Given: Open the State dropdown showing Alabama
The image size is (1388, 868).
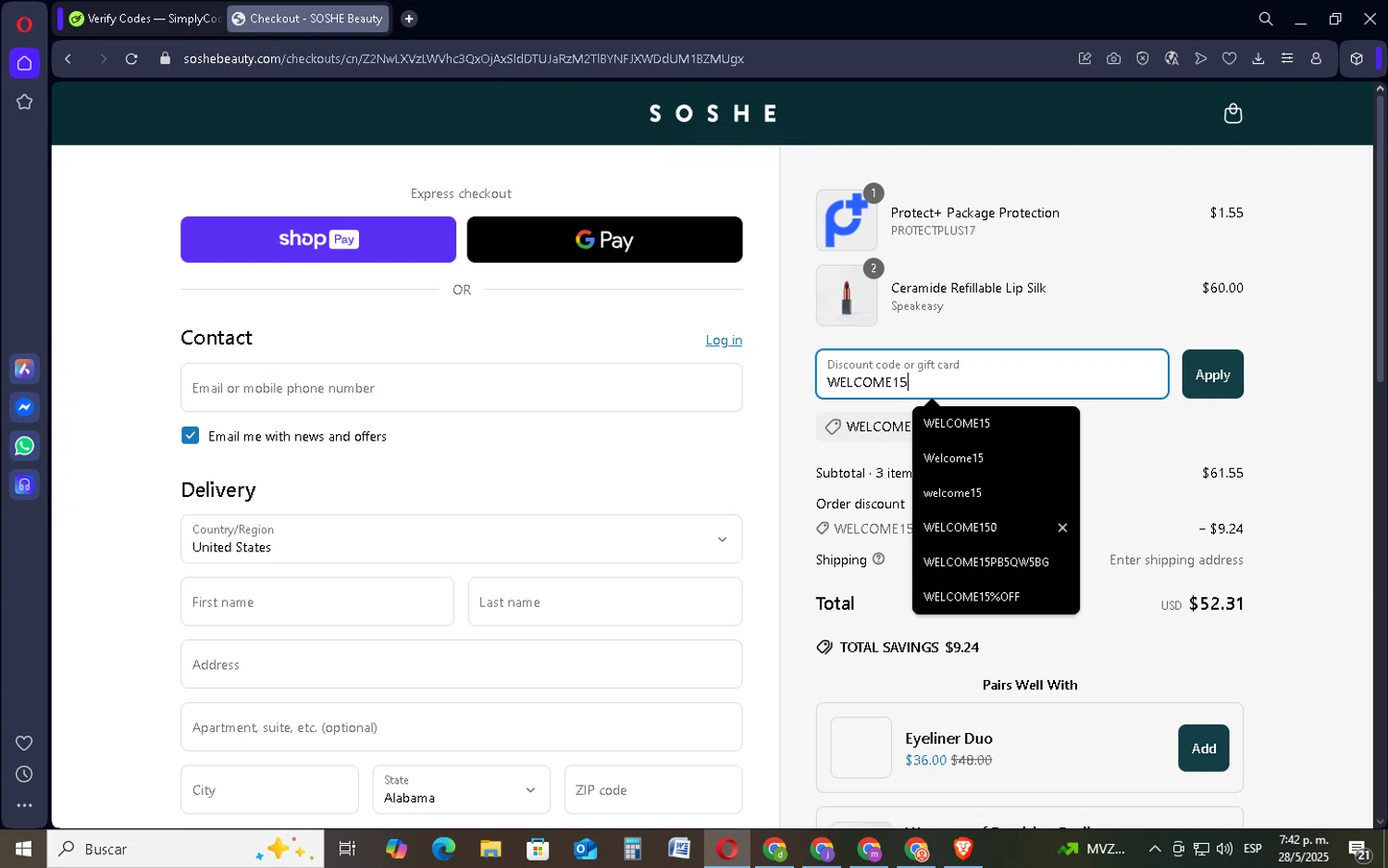Looking at the screenshot, I should [461, 789].
